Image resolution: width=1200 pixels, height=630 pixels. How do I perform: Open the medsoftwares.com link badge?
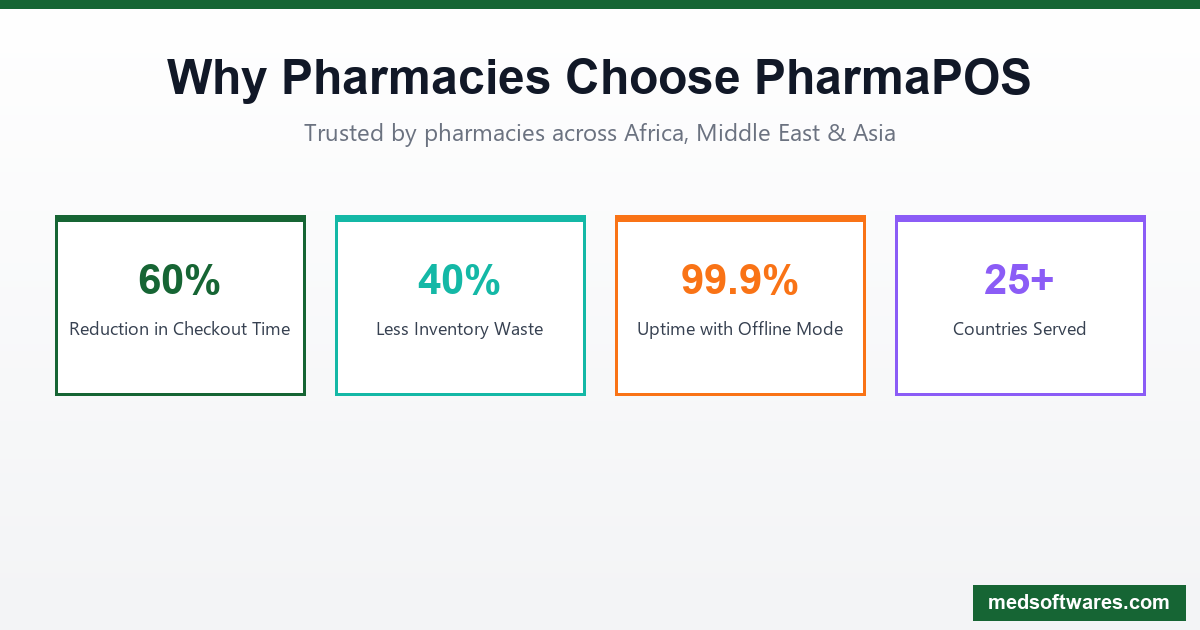pos(1078,602)
